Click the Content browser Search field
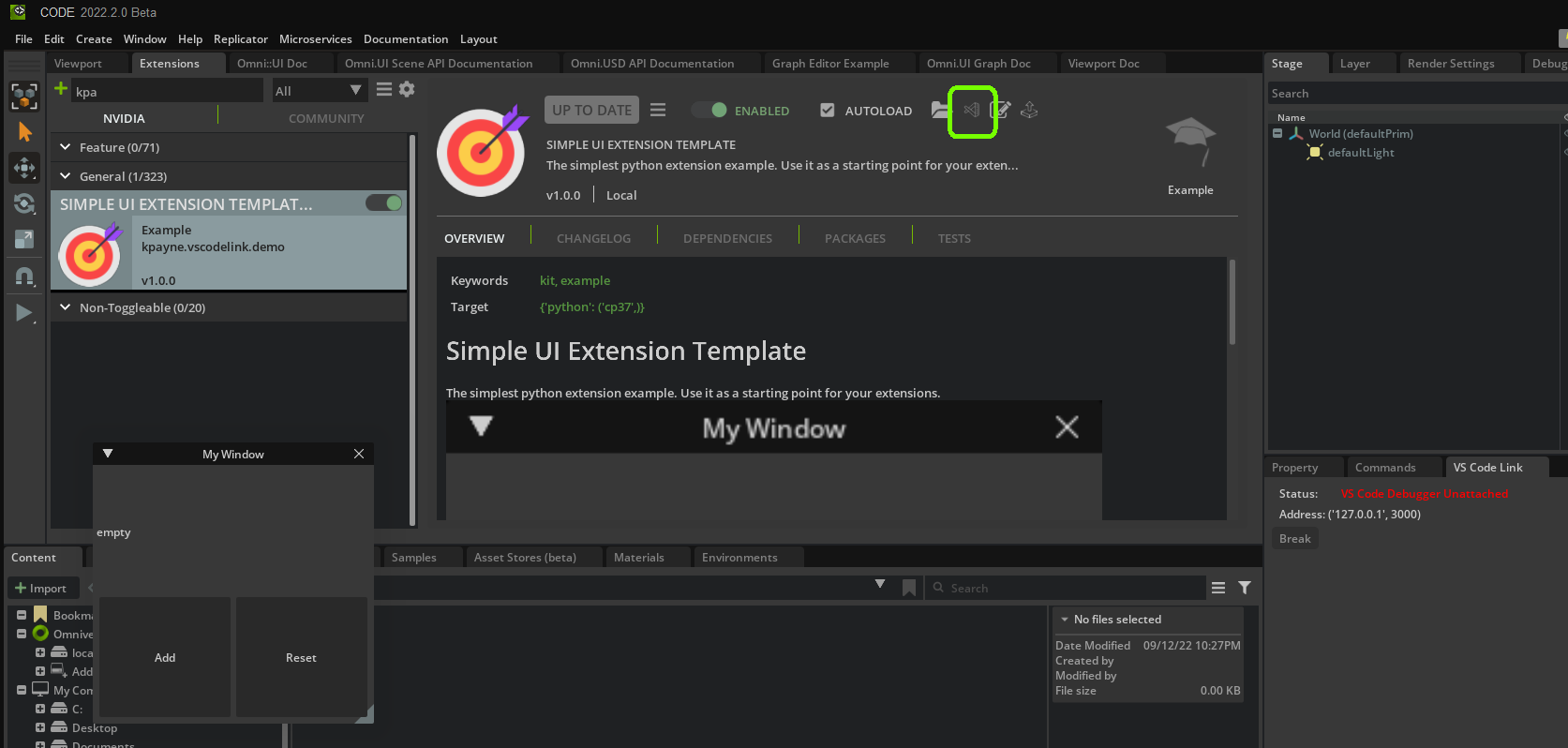 [1065, 588]
